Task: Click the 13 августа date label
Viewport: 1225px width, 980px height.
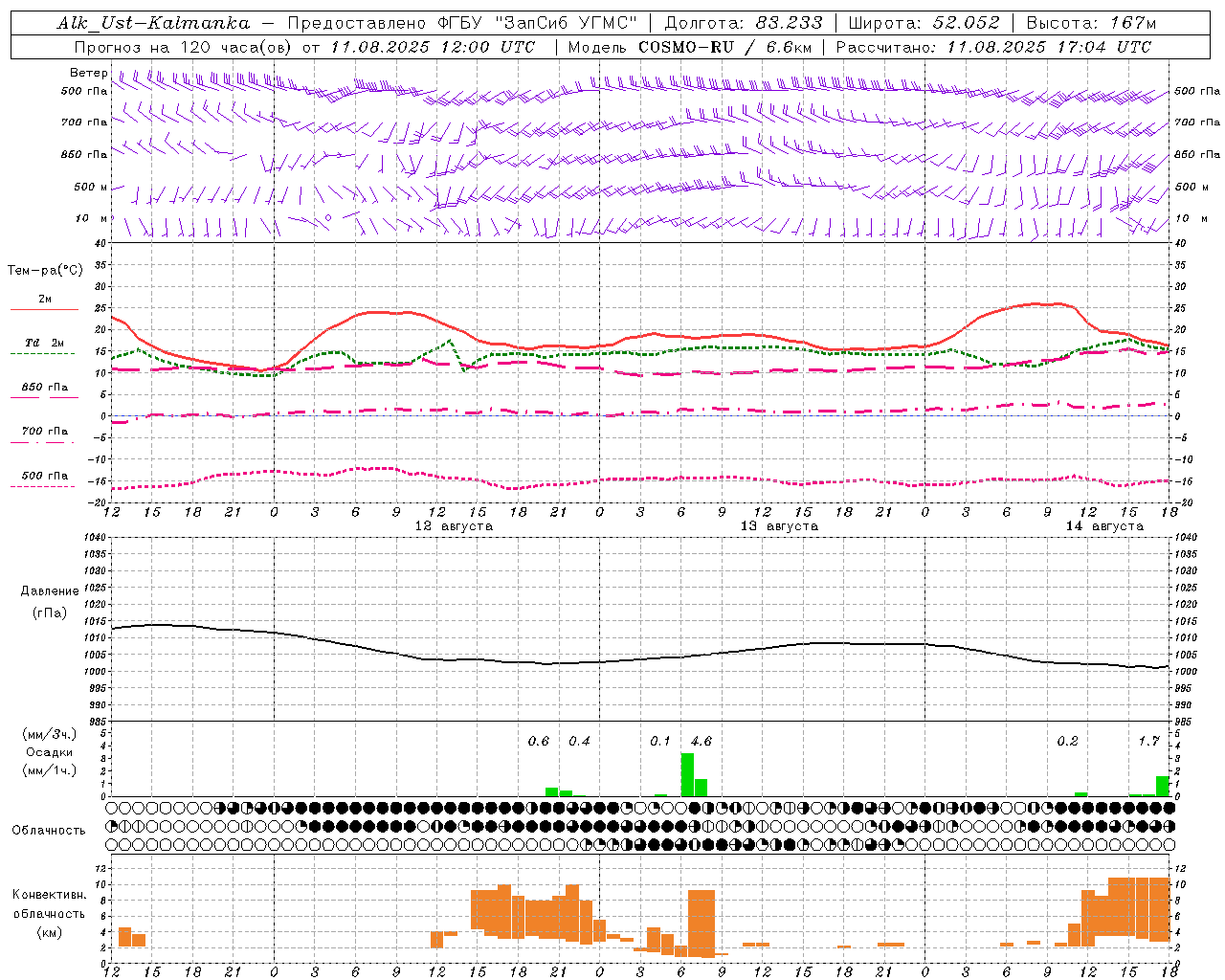Action: coord(779,526)
